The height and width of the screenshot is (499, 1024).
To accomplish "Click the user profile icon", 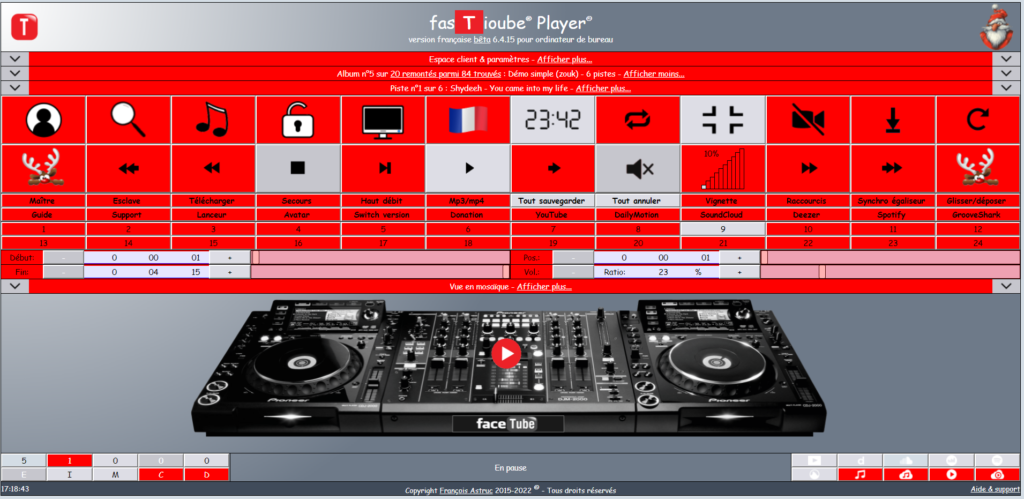I will coord(43,120).
